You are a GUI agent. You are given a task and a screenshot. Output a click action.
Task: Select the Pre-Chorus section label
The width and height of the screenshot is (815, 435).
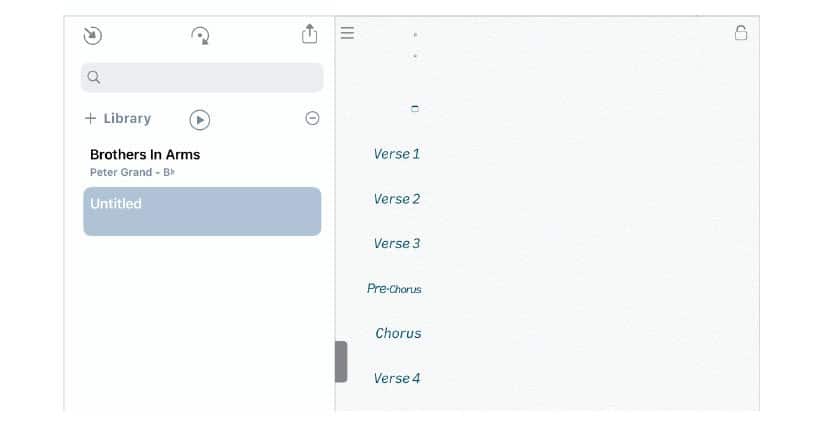point(394,288)
